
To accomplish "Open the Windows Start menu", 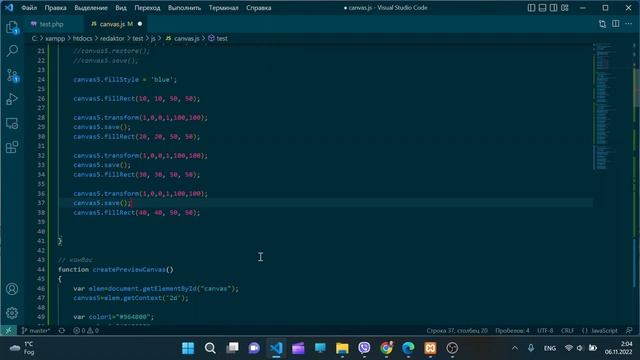I will point(188,348).
